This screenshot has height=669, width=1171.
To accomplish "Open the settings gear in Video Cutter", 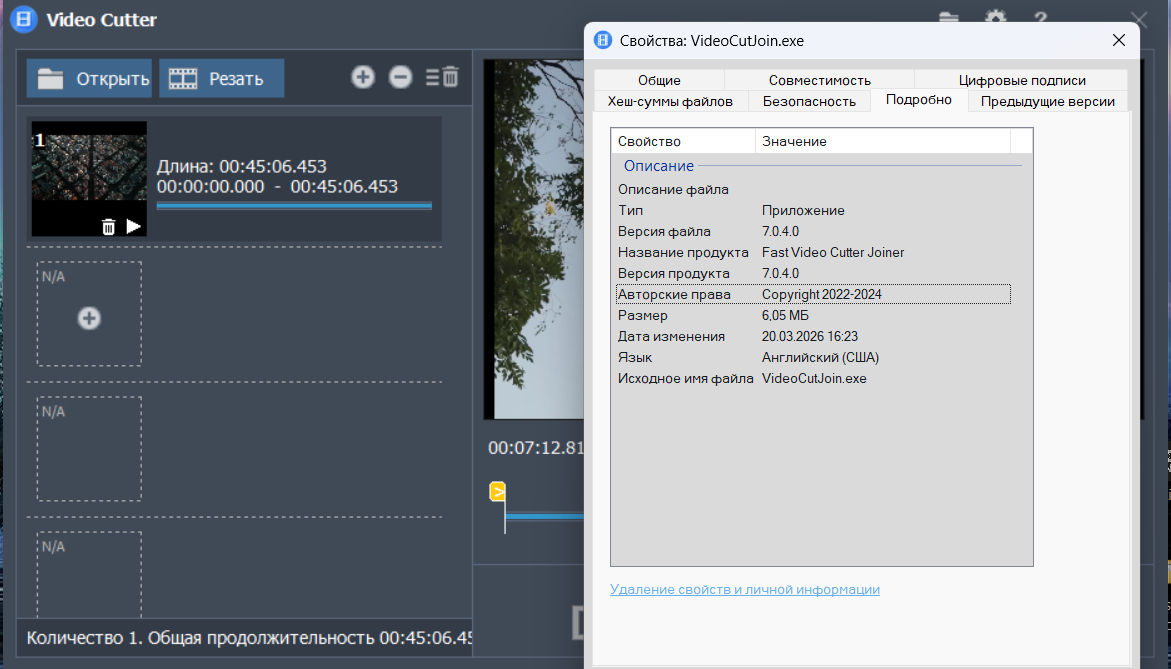I will pyautogui.click(x=995, y=19).
